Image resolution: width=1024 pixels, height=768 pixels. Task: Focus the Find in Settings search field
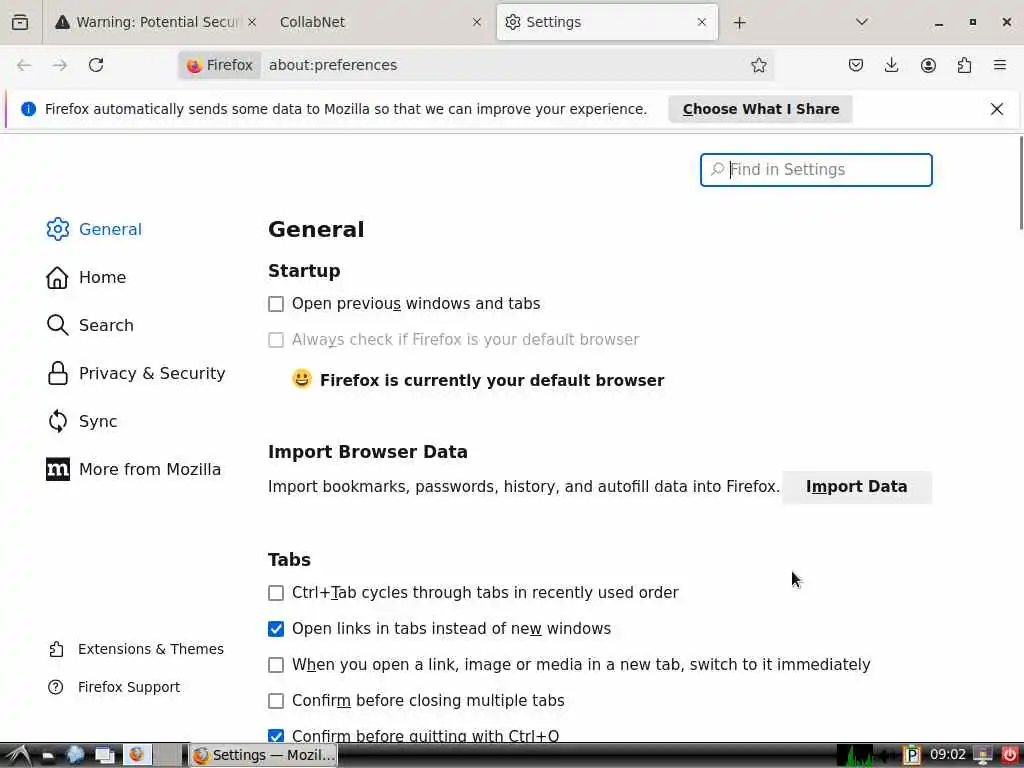tap(816, 170)
